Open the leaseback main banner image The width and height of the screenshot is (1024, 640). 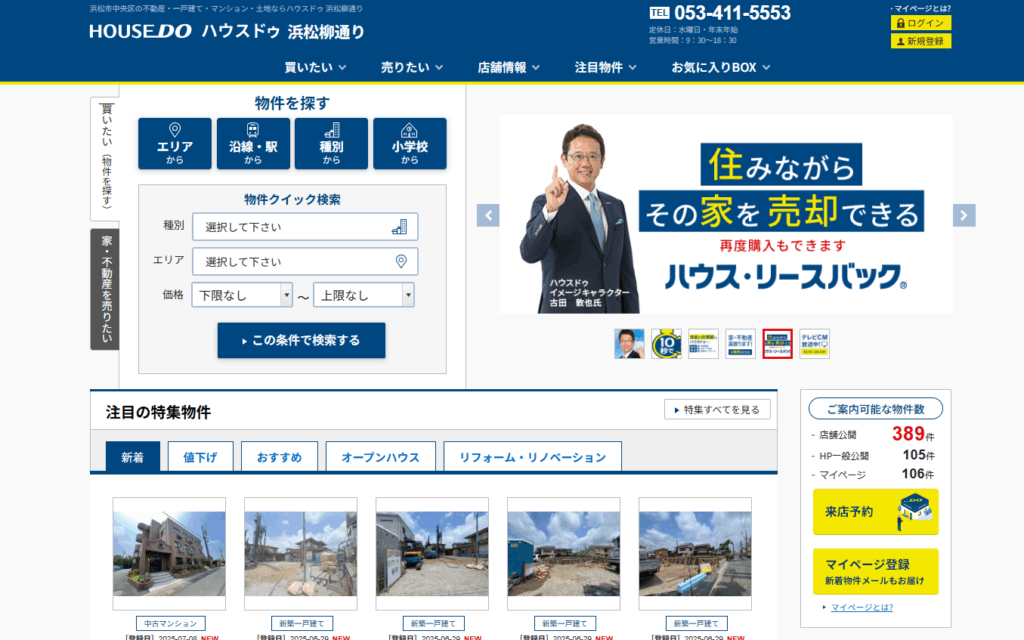coord(726,214)
